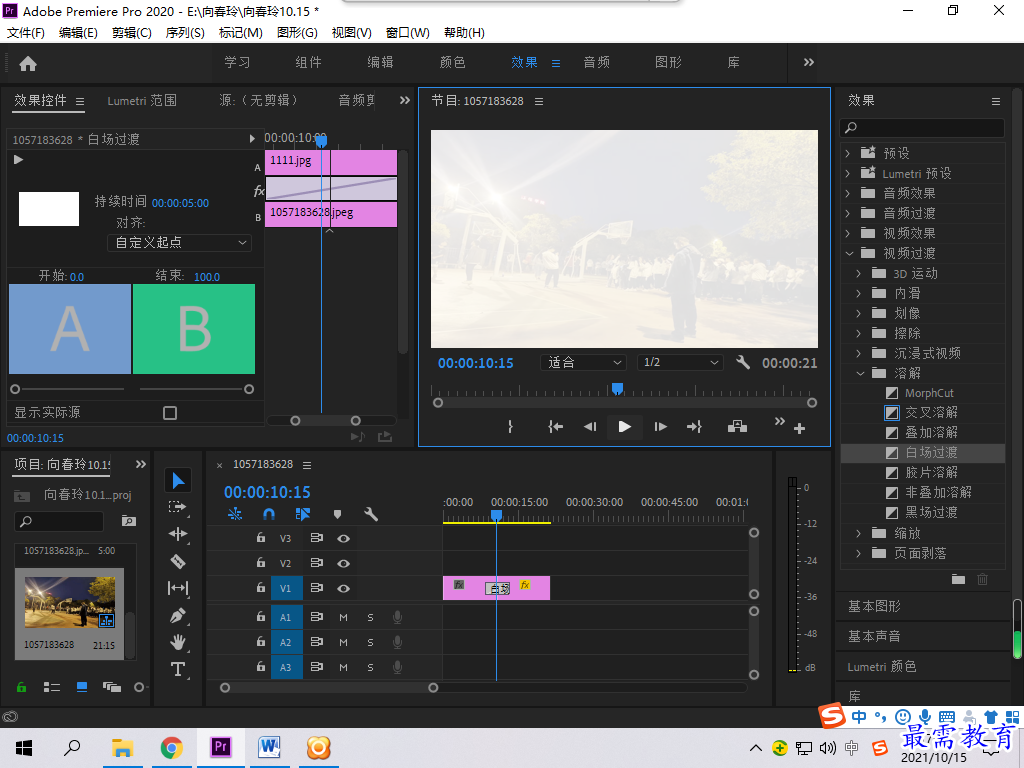This screenshot has width=1024, height=768.
Task: Play the program monitor video
Action: click(x=624, y=426)
